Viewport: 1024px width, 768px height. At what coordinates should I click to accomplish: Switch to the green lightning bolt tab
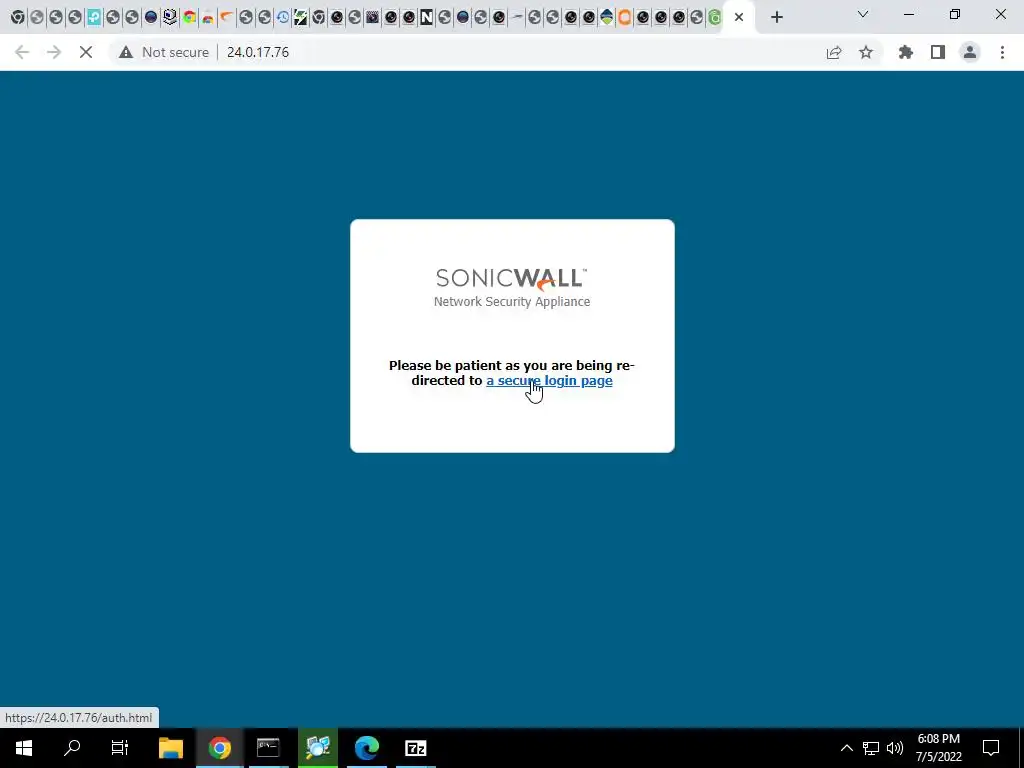(300, 18)
